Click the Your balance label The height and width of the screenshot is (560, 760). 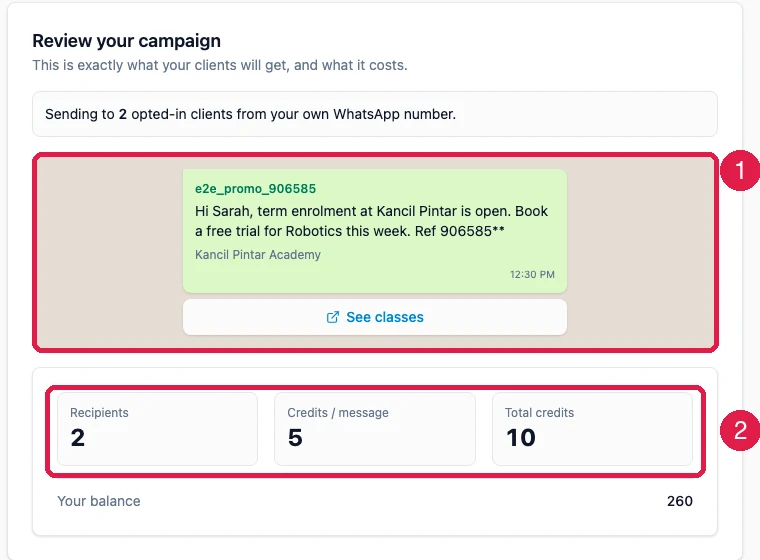click(x=99, y=501)
